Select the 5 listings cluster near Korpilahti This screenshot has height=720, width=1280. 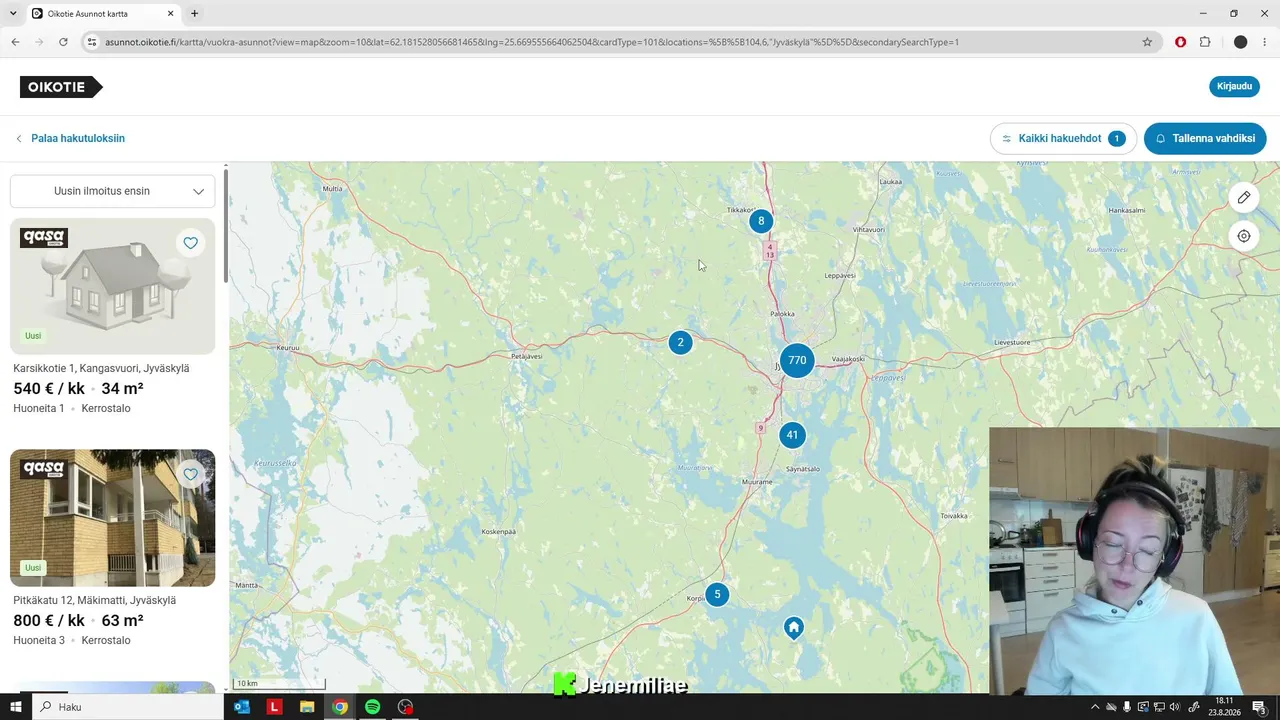click(717, 594)
